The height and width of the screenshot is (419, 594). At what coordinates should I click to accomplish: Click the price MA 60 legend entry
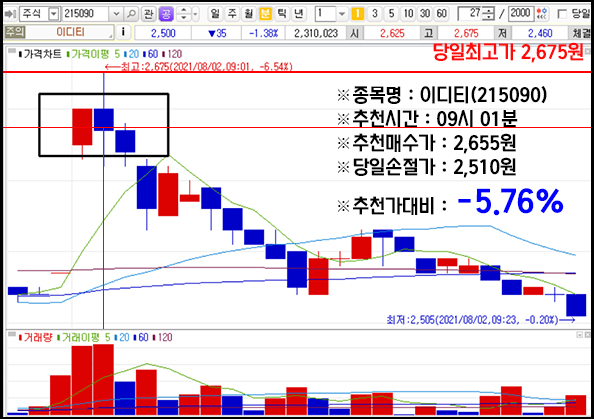(x=151, y=54)
